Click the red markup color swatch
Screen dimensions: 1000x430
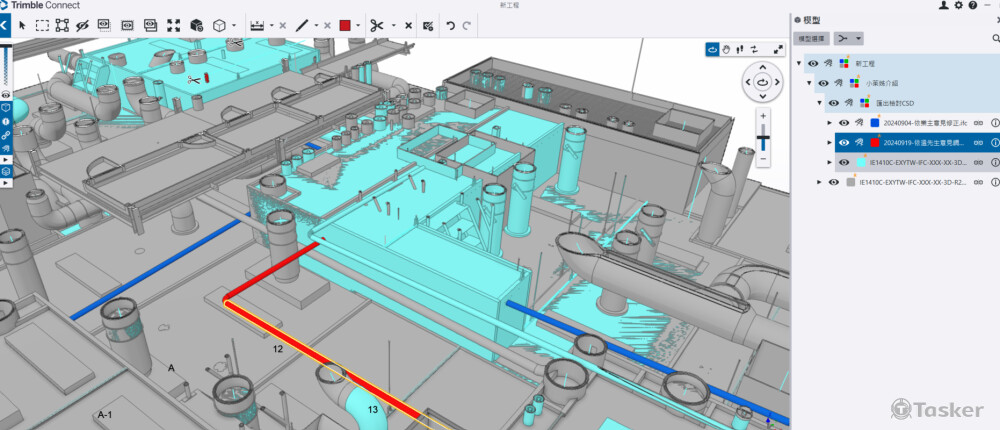345,25
